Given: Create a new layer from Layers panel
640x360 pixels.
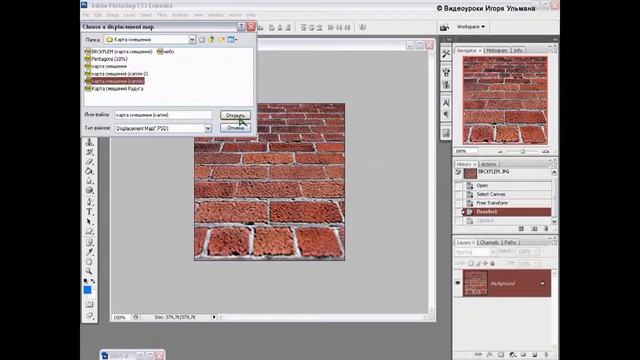Looking at the screenshot, I should pyautogui.click(x=535, y=355).
